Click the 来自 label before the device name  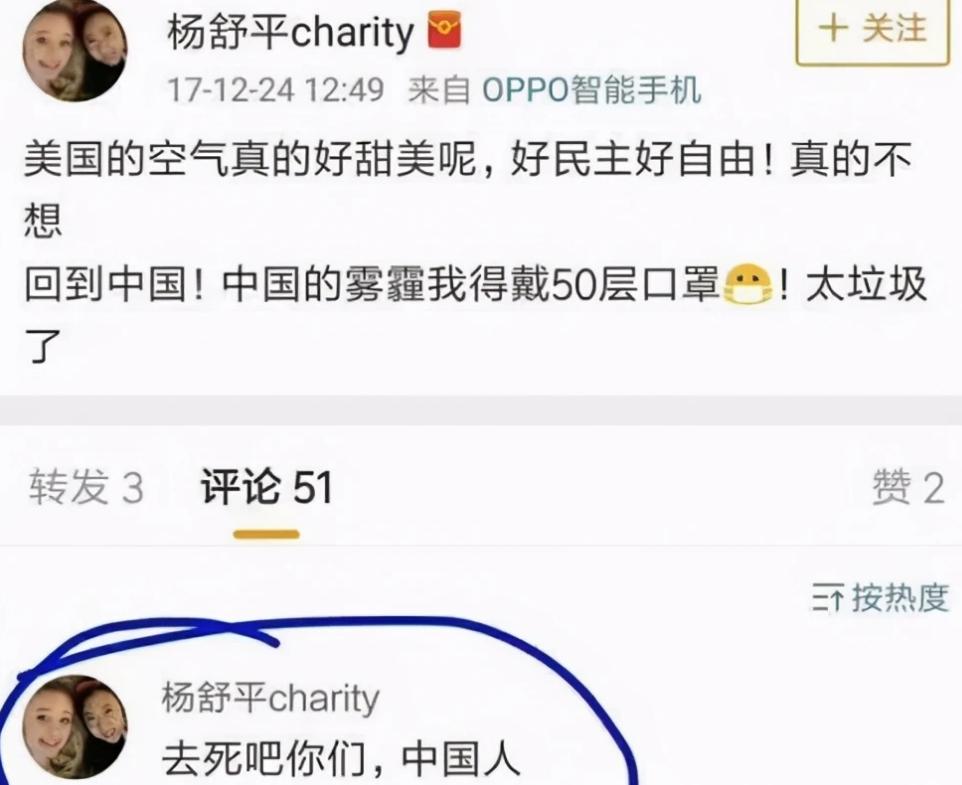[x=439, y=90]
